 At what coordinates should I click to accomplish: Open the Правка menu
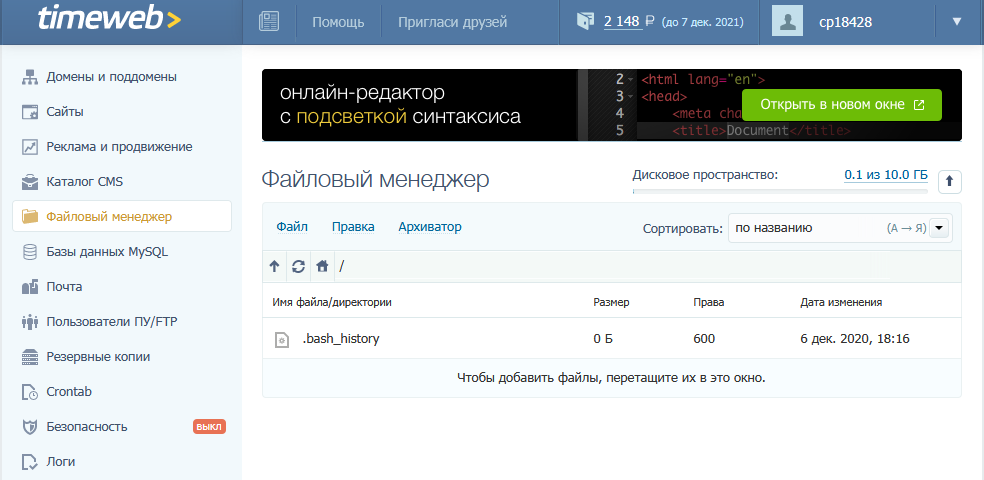click(353, 227)
